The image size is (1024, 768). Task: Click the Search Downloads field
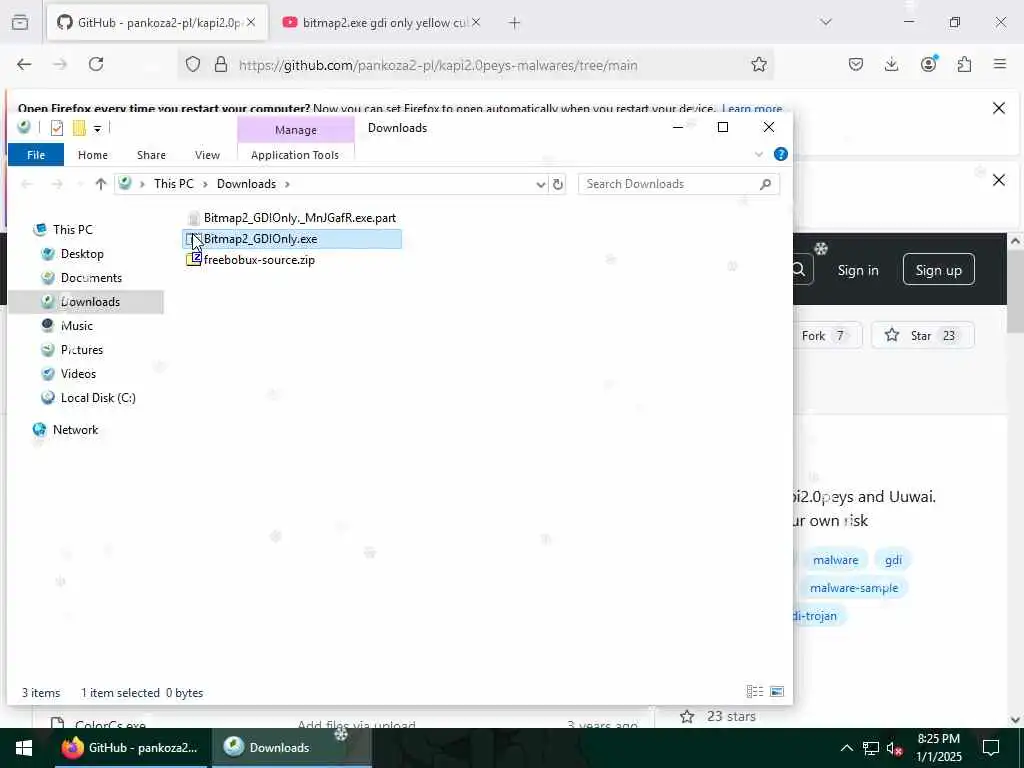point(679,184)
